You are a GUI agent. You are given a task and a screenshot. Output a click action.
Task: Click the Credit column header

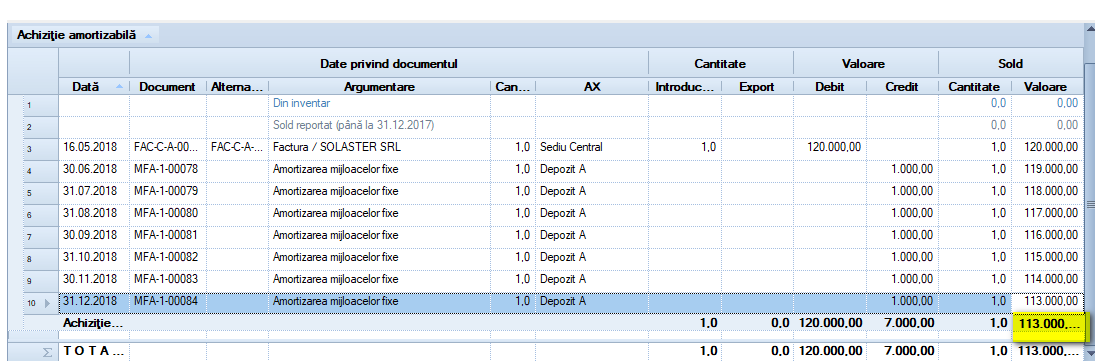coord(902,87)
